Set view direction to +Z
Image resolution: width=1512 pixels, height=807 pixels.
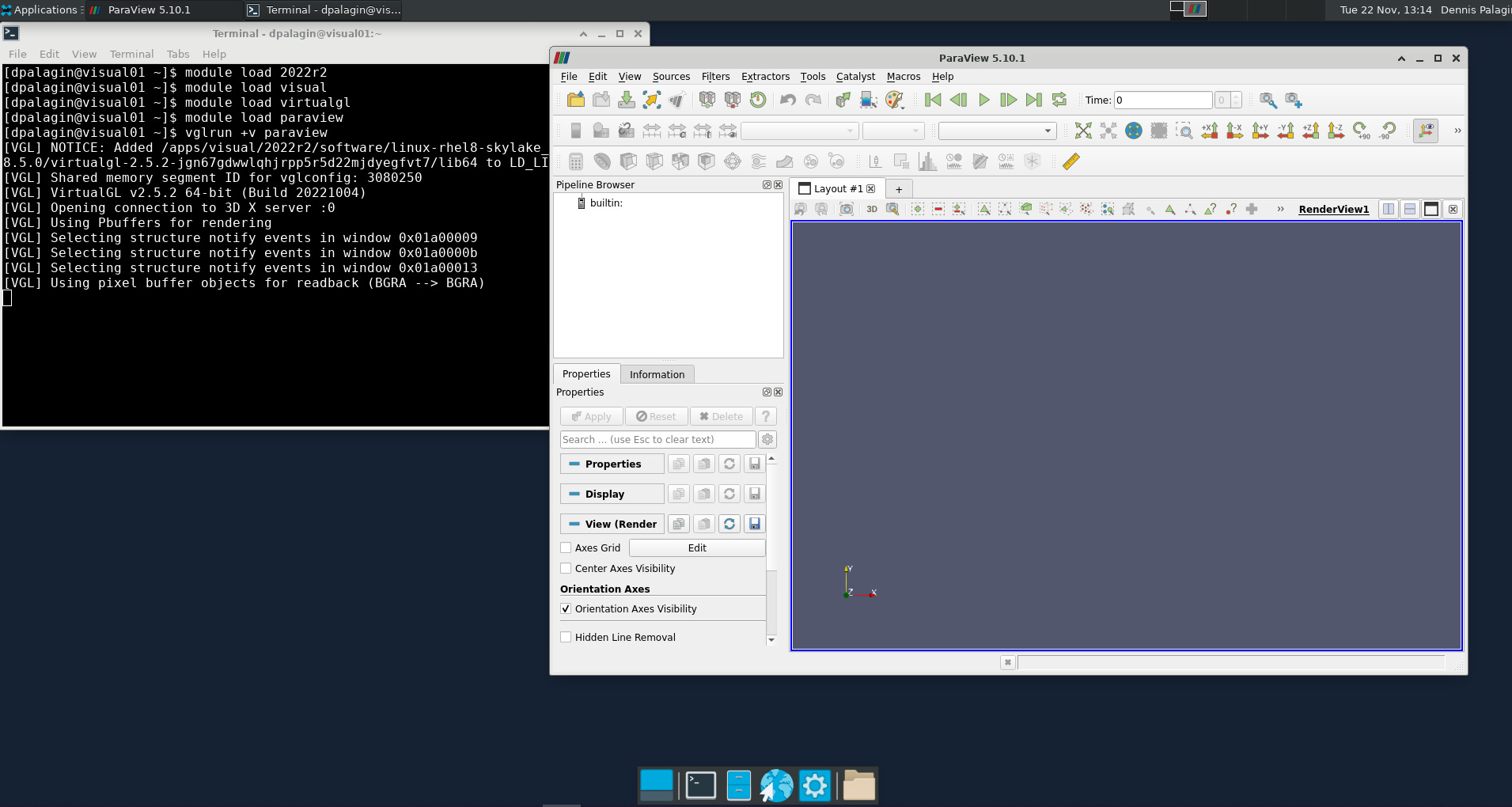[x=1311, y=131]
